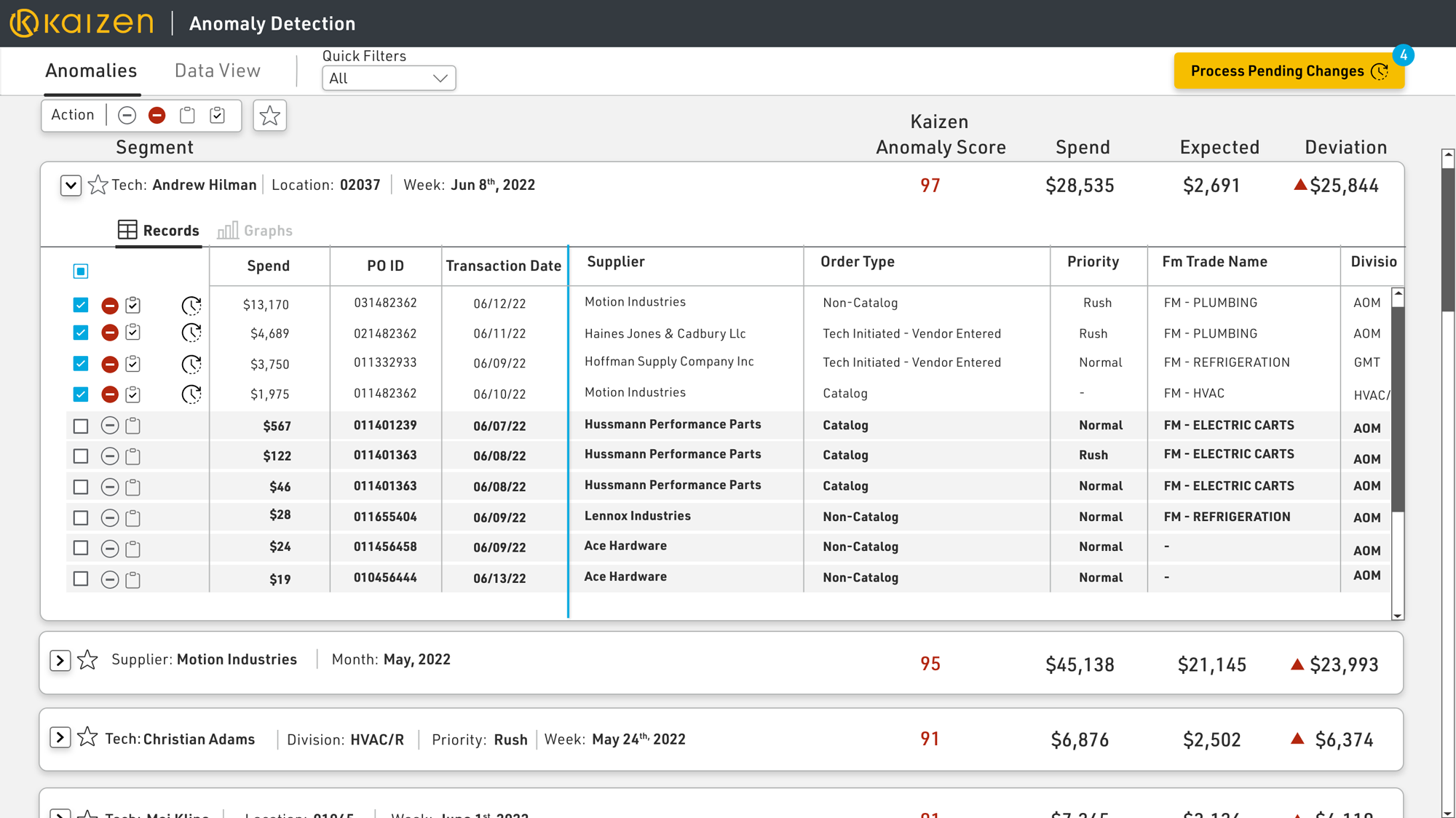1456x818 pixels.
Task: Click pending clock icon on $1,975 row
Action: pyautogui.click(x=191, y=394)
